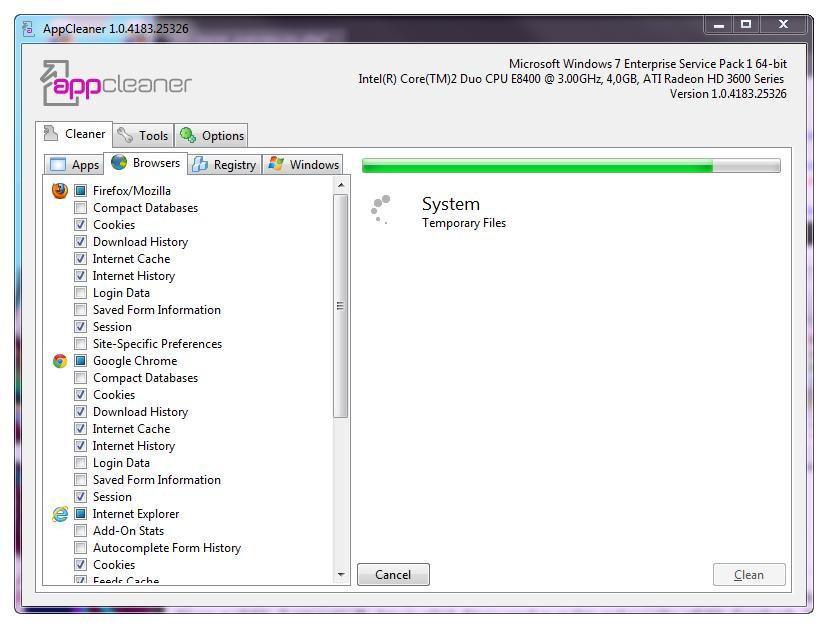This screenshot has height=632, width=832.
Task: Select the Firefox/Mozilla label
Action: [x=132, y=191]
